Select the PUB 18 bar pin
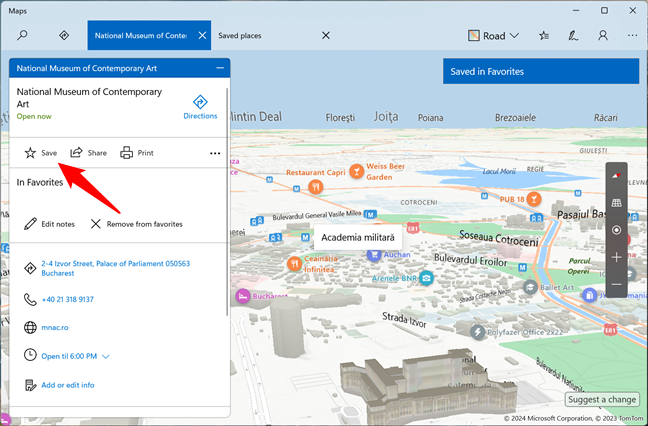This screenshot has height=426, width=648. click(534, 199)
